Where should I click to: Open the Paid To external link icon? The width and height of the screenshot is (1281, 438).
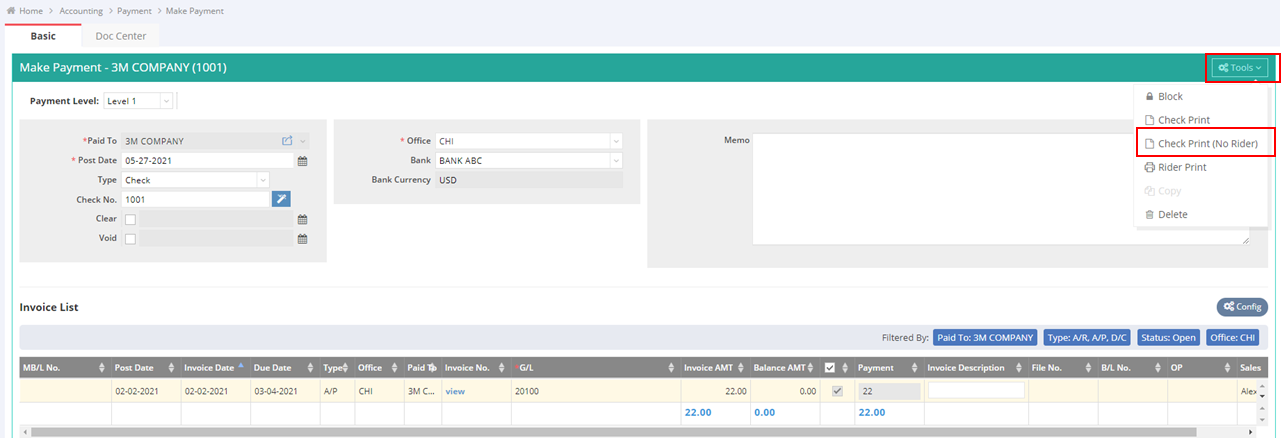[287, 142]
